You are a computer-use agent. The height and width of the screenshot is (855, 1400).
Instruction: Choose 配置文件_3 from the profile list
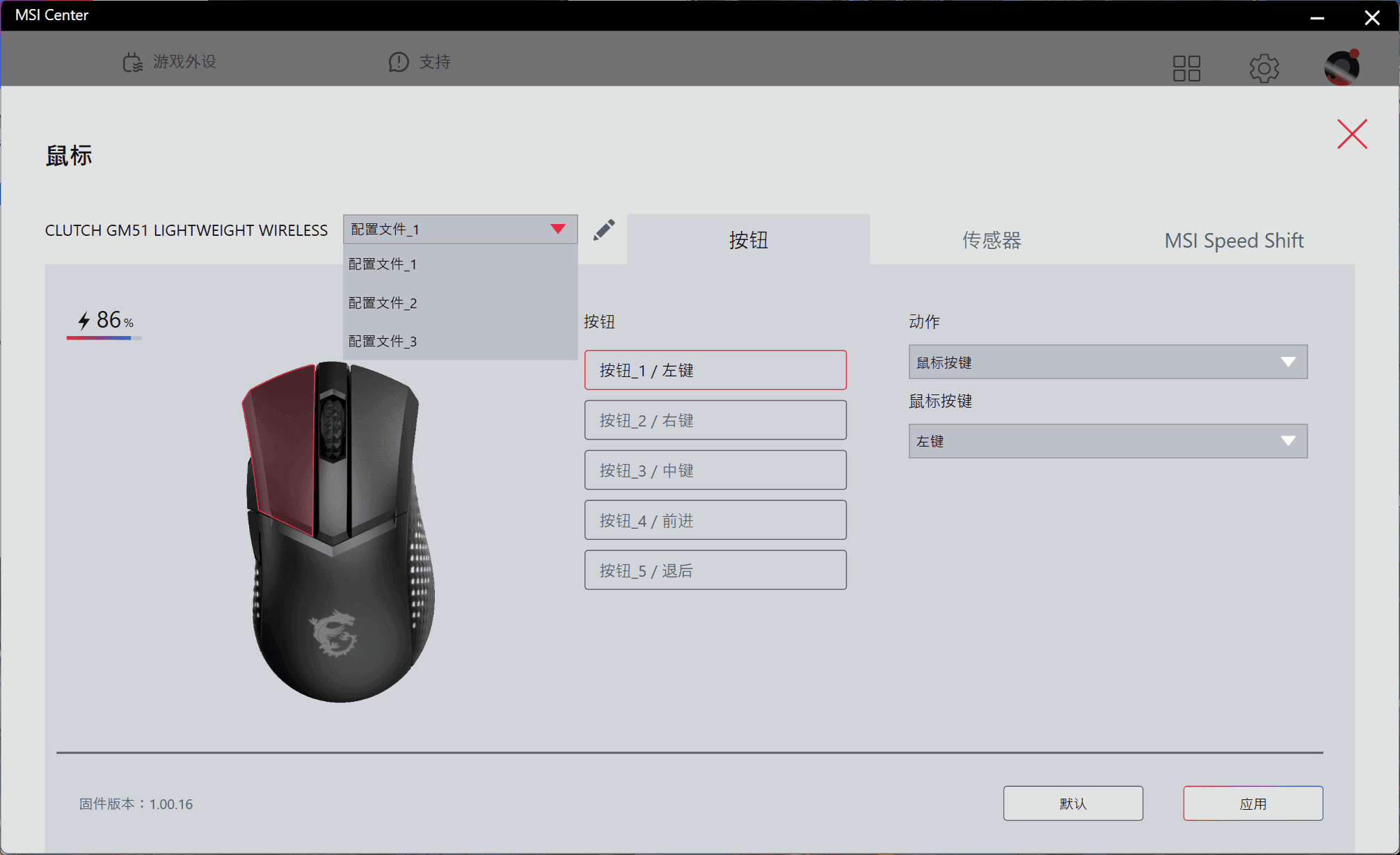point(460,341)
